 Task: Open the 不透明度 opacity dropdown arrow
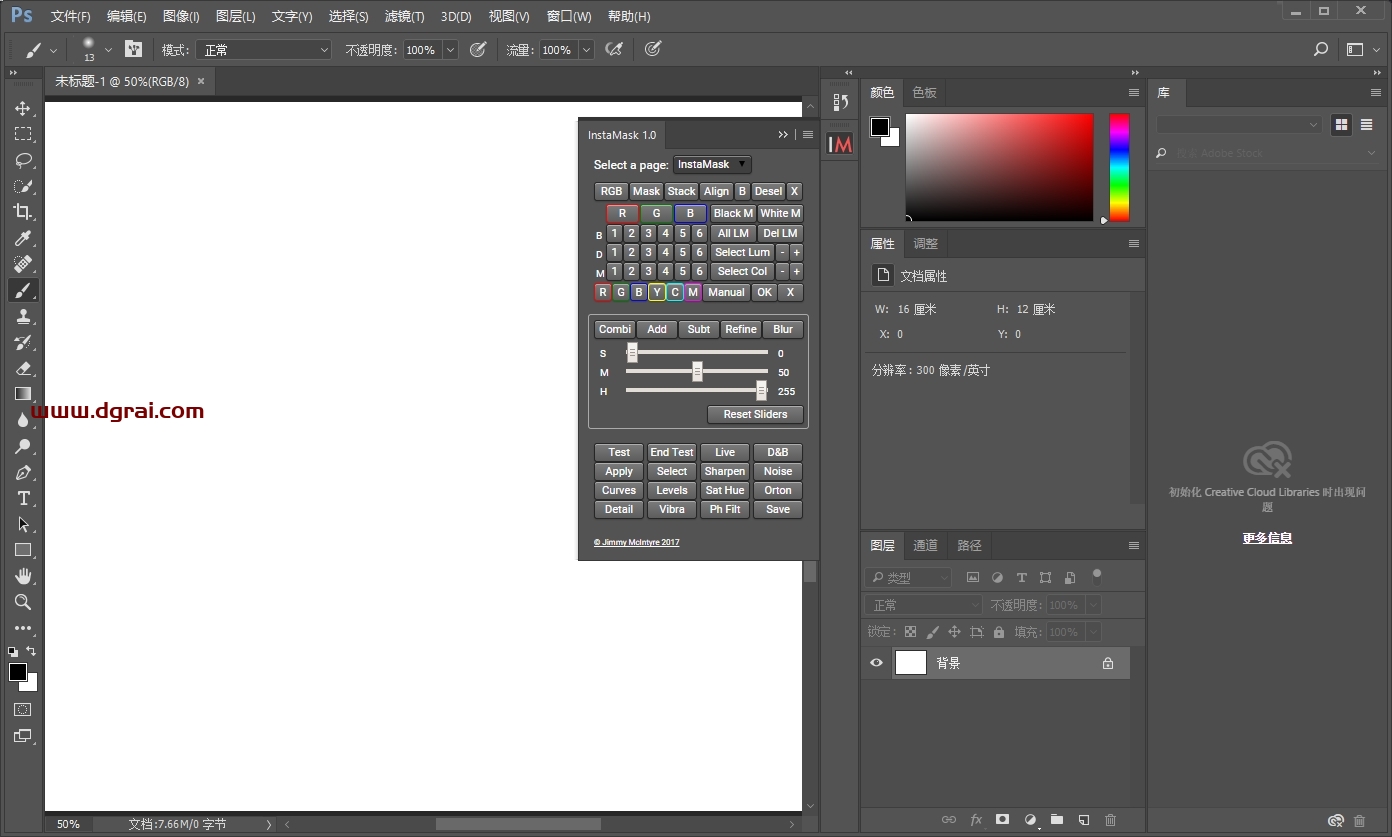[x=450, y=50]
